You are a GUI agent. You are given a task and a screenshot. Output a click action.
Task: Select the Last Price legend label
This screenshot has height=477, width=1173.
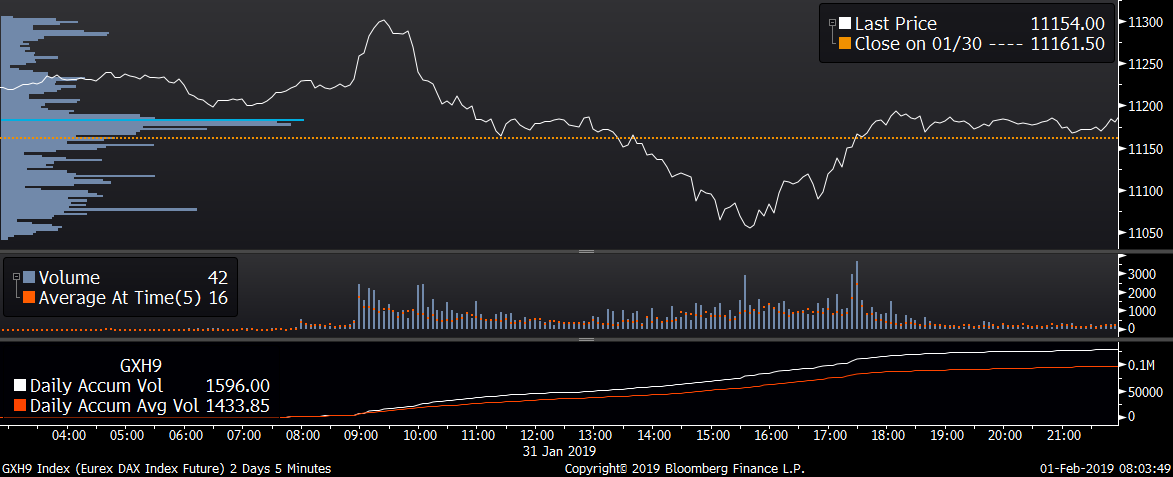[x=895, y=24]
